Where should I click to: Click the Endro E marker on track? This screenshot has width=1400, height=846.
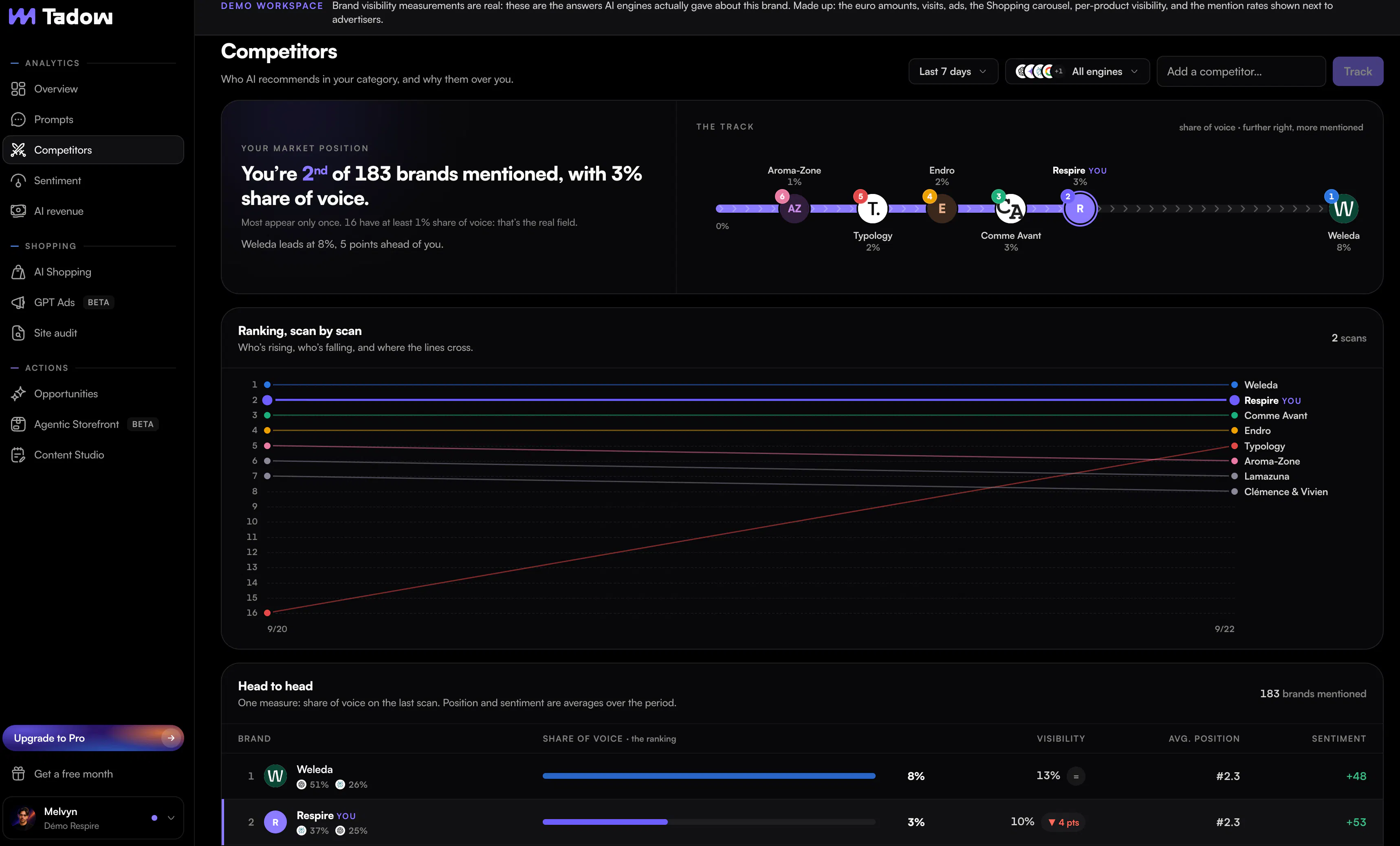click(x=942, y=209)
